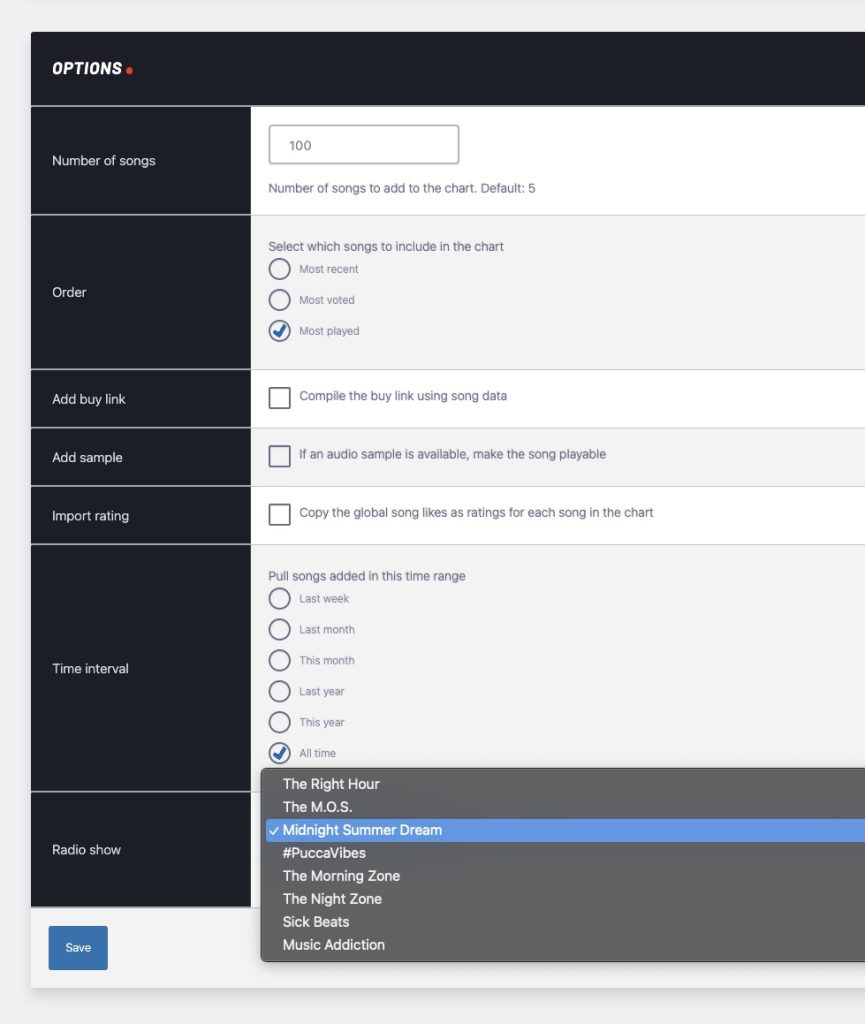Pick Midnight Summer Dream radio show option
865x1024 pixels.
(x=362, y=830)
